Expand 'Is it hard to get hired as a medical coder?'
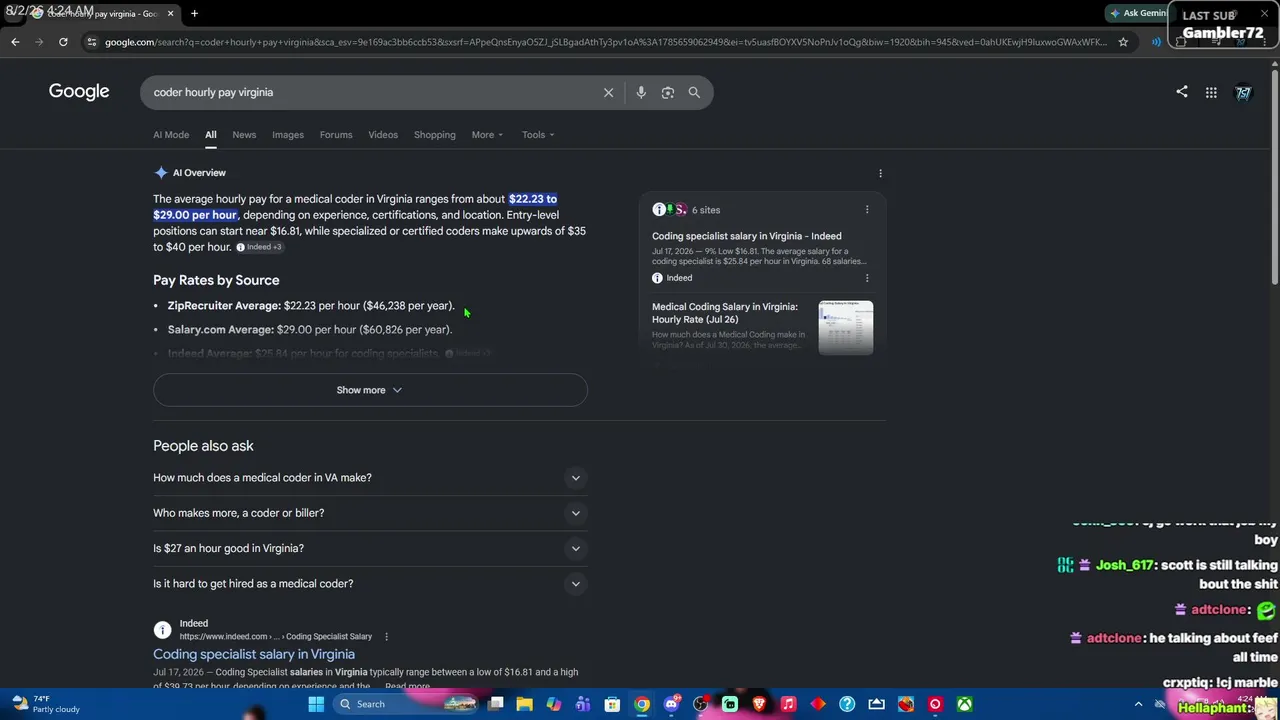 pyautogui.click(x=370, y=584)
